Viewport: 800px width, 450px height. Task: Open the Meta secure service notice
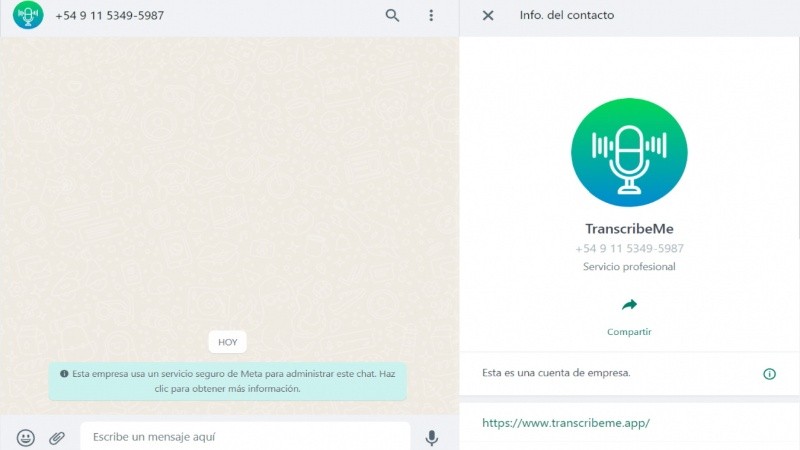coord(228,381)
